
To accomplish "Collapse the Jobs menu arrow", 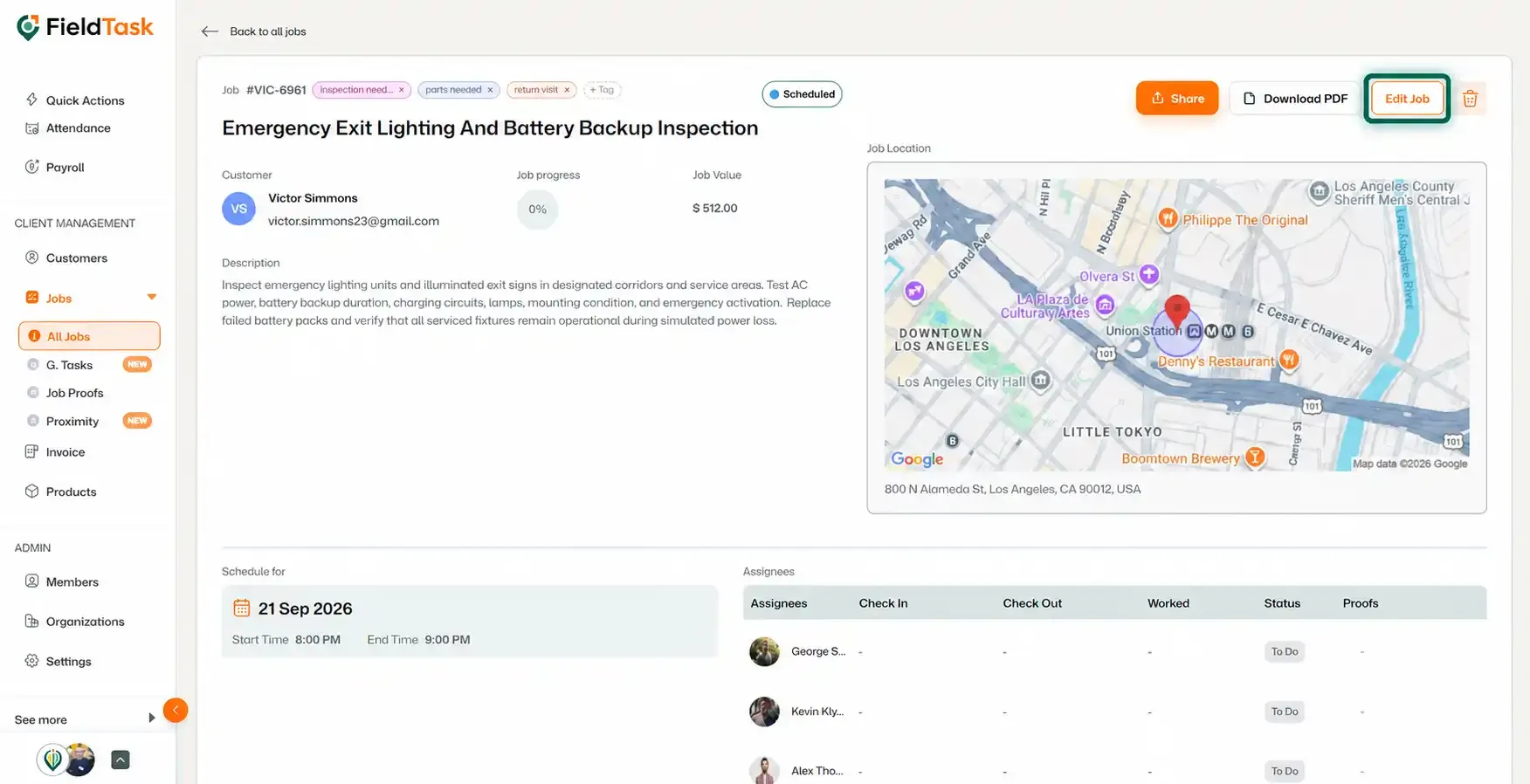I will tap(152, 298).
